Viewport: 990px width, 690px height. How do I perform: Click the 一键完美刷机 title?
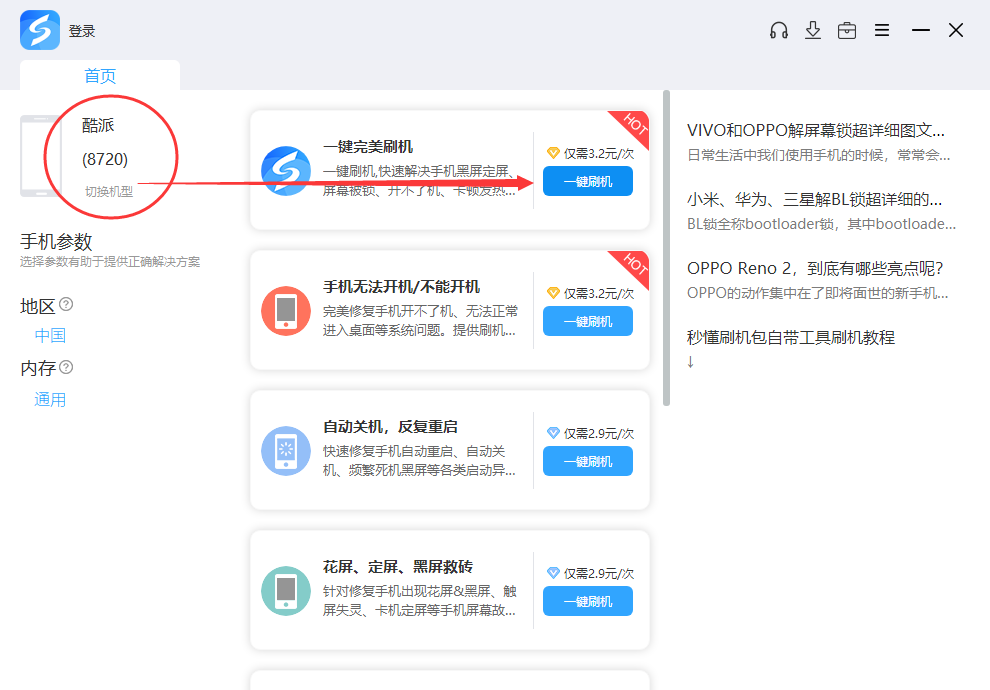pyautogui.click(x=368, y=147)
